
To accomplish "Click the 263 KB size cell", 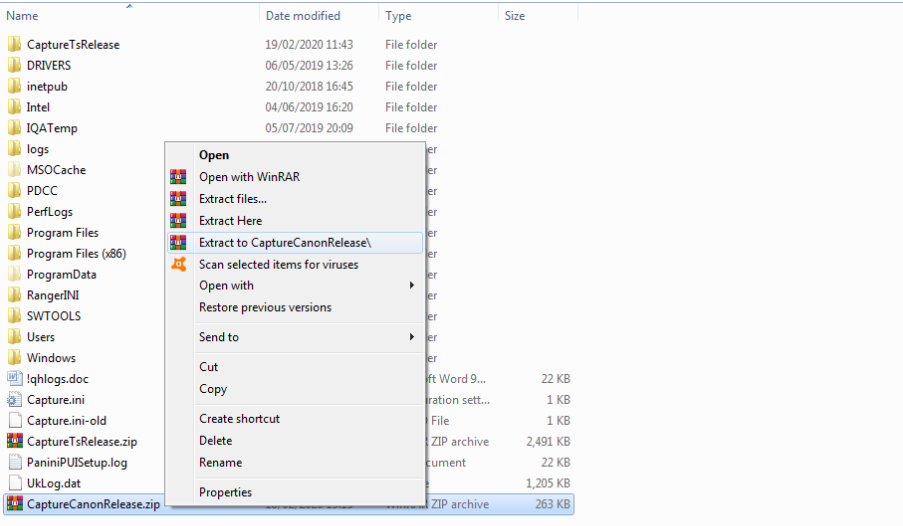I will coord(553,504).
